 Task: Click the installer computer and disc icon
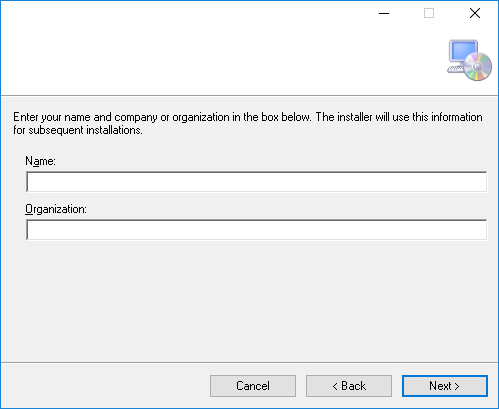pos(469,60)
